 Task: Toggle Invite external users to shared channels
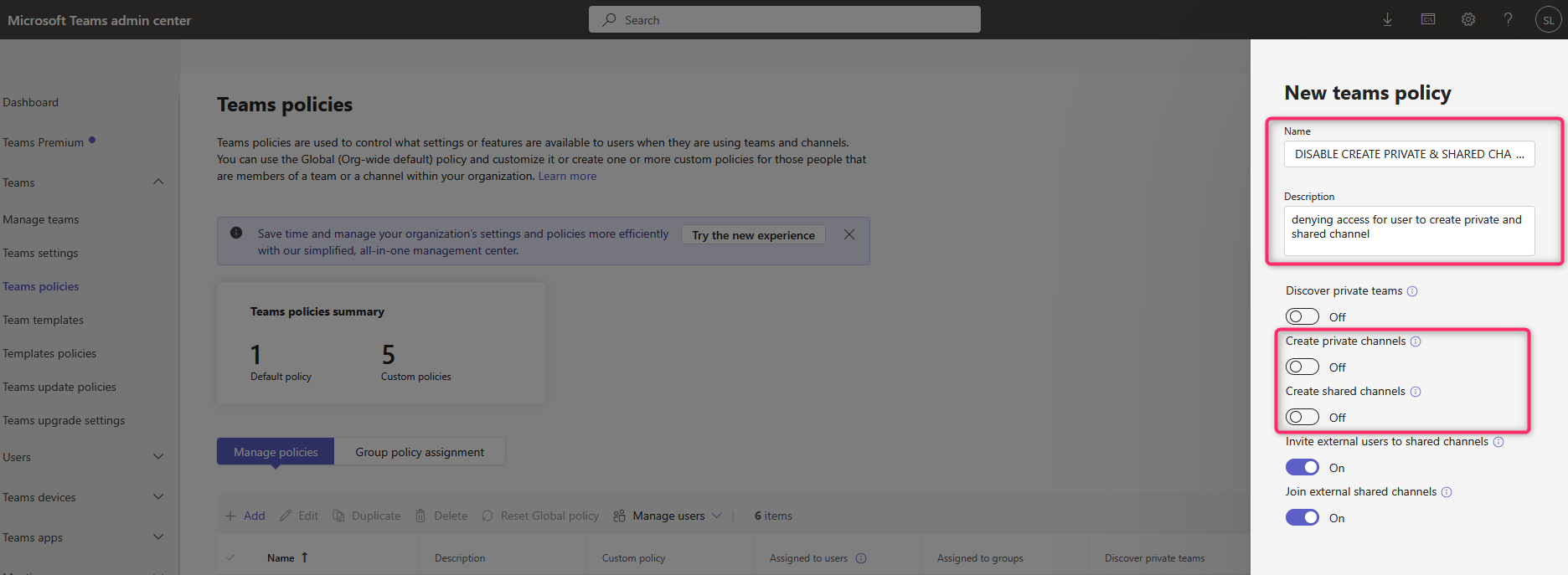click(x=1302, y=467)
